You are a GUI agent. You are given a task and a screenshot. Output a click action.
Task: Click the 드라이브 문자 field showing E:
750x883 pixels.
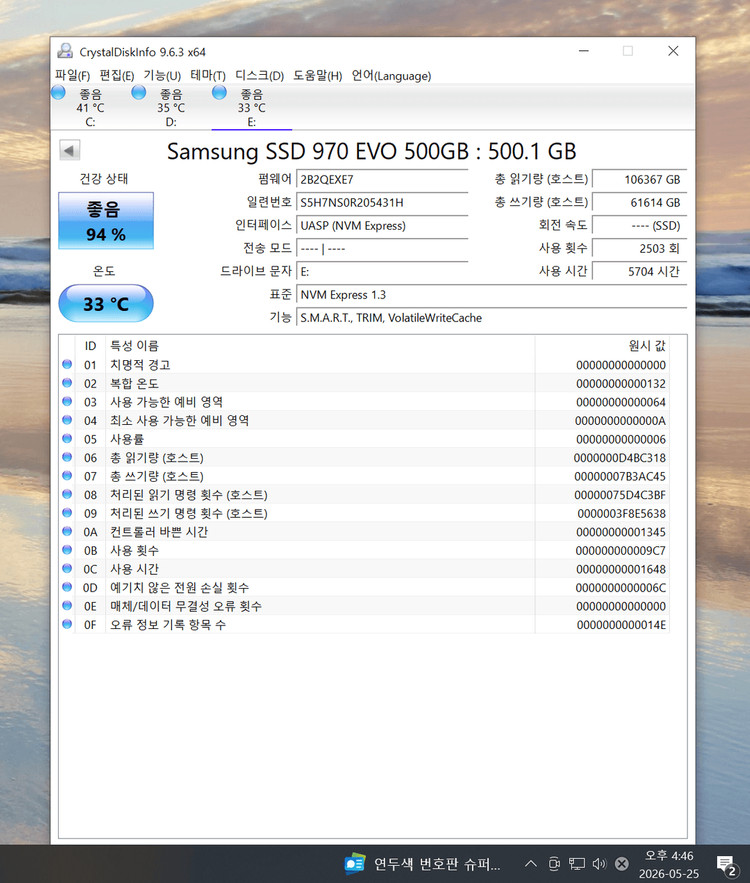382,272
